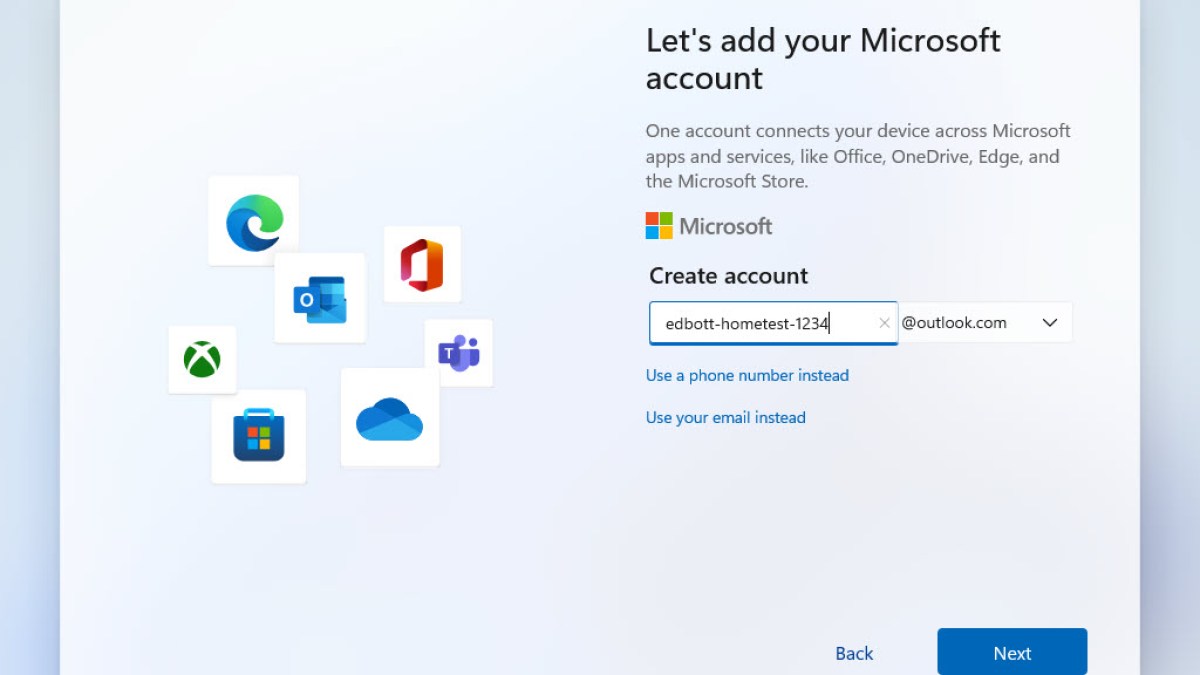Click the "One account connects your device" description
The height and width of the screenshot is (675, 1200).
(x=858, y=156)
